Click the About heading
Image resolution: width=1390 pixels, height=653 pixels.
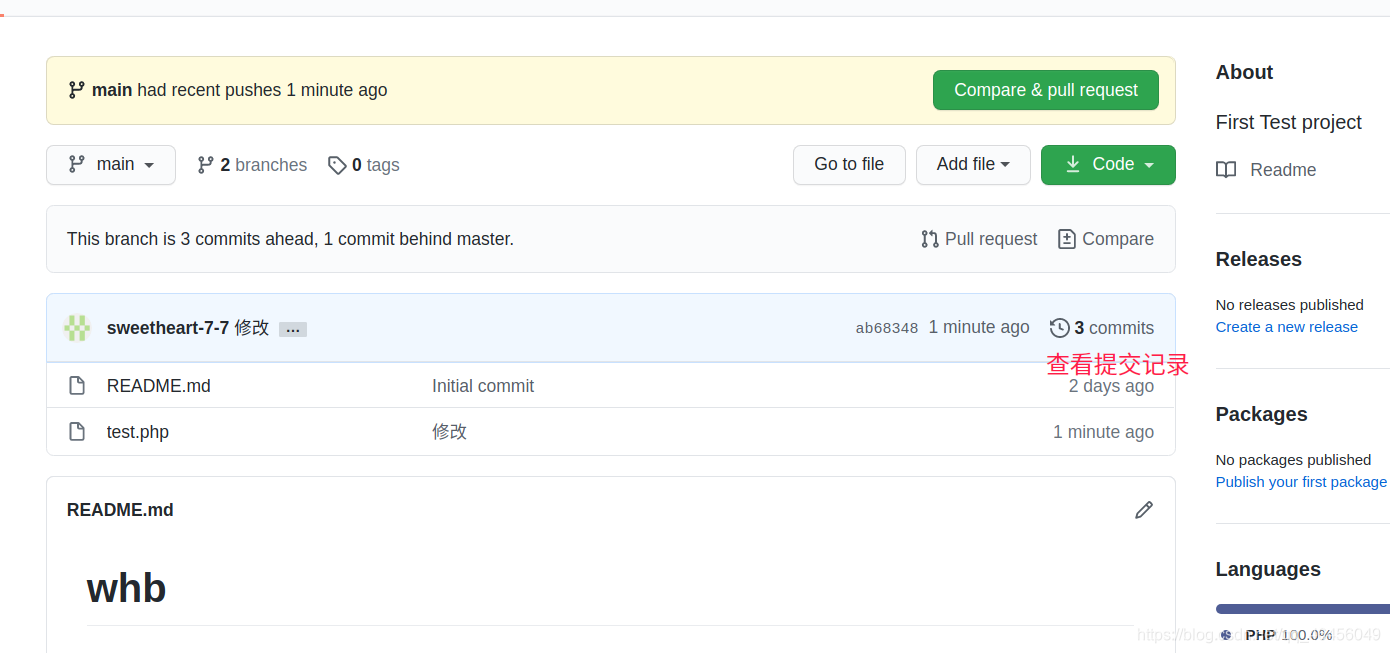tap(1244, 72)
